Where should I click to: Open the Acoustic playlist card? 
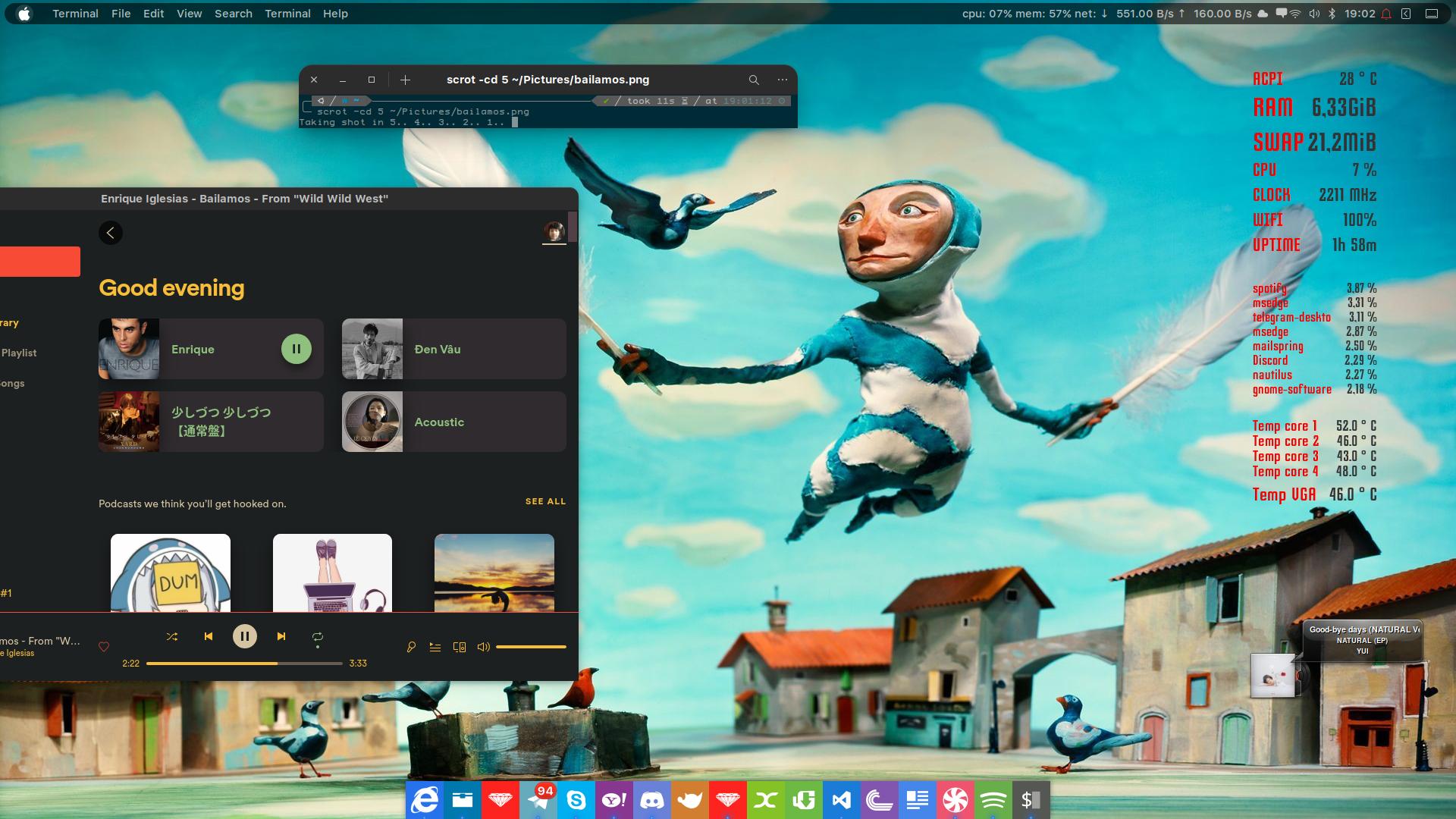point(454,422)
